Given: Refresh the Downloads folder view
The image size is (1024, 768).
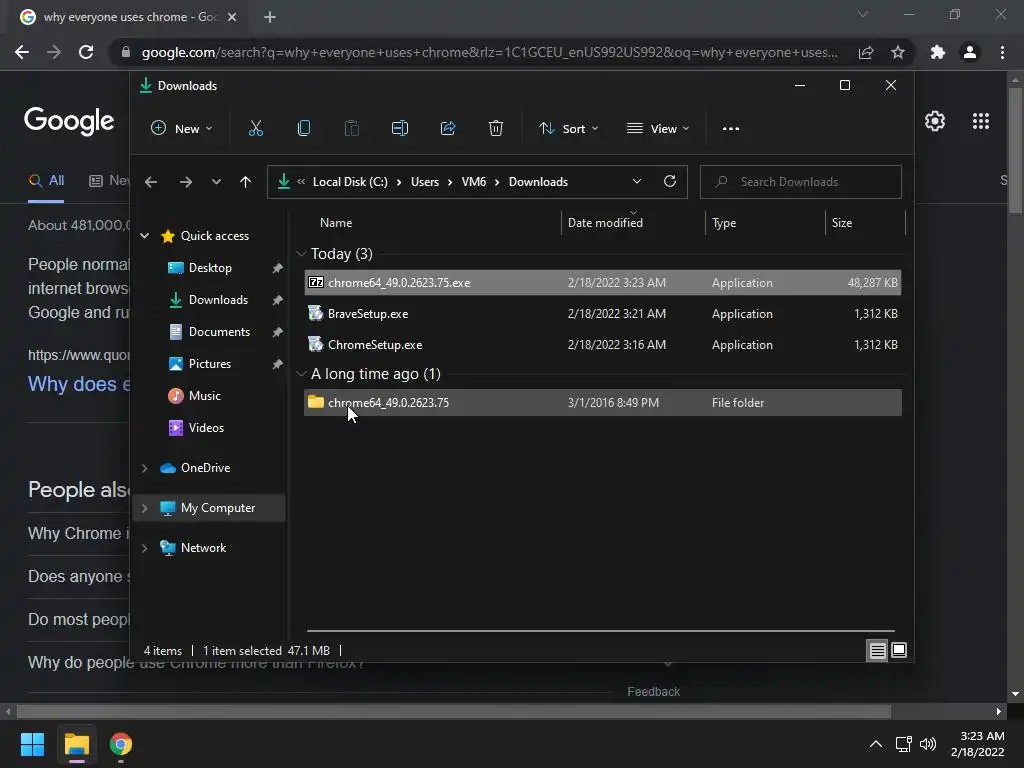Looking at the screenshot, I should tap(669, 182).
